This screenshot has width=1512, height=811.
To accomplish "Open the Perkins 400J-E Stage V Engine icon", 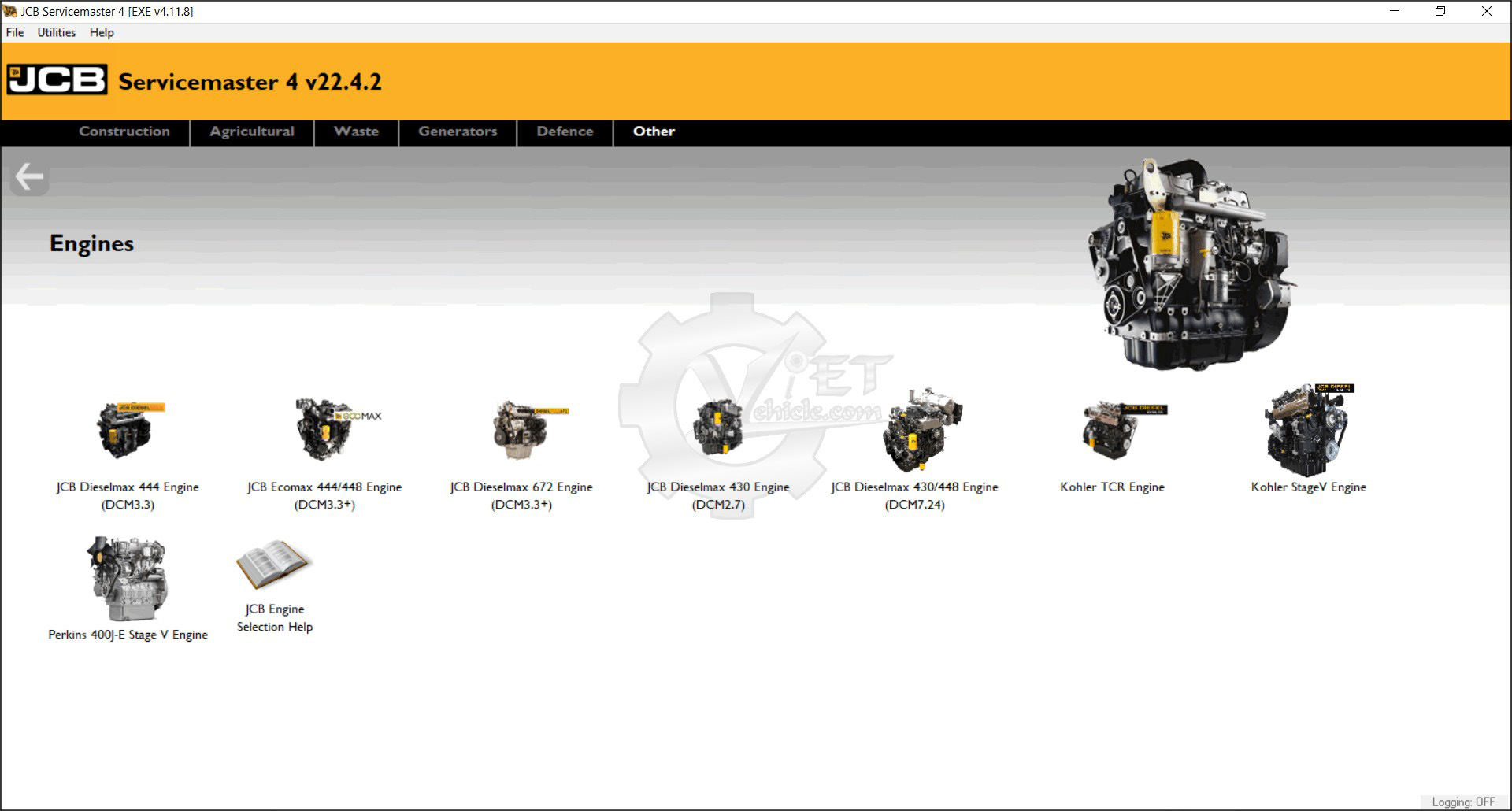I will click(128, 579).
